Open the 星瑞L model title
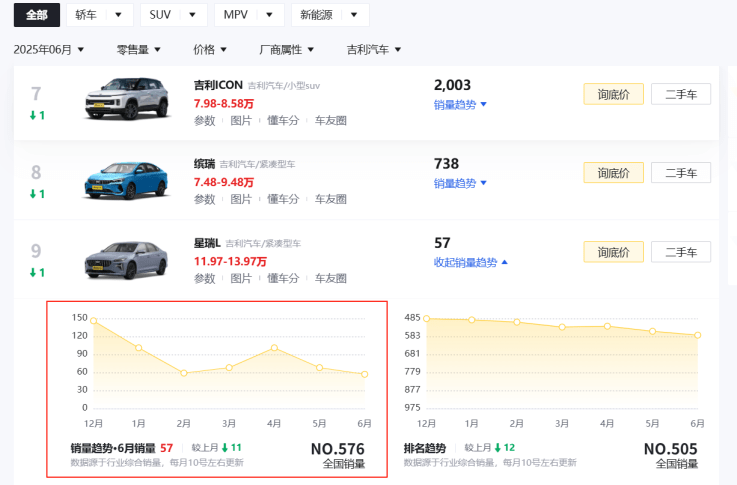737x485 pixels. coord(207,243)
